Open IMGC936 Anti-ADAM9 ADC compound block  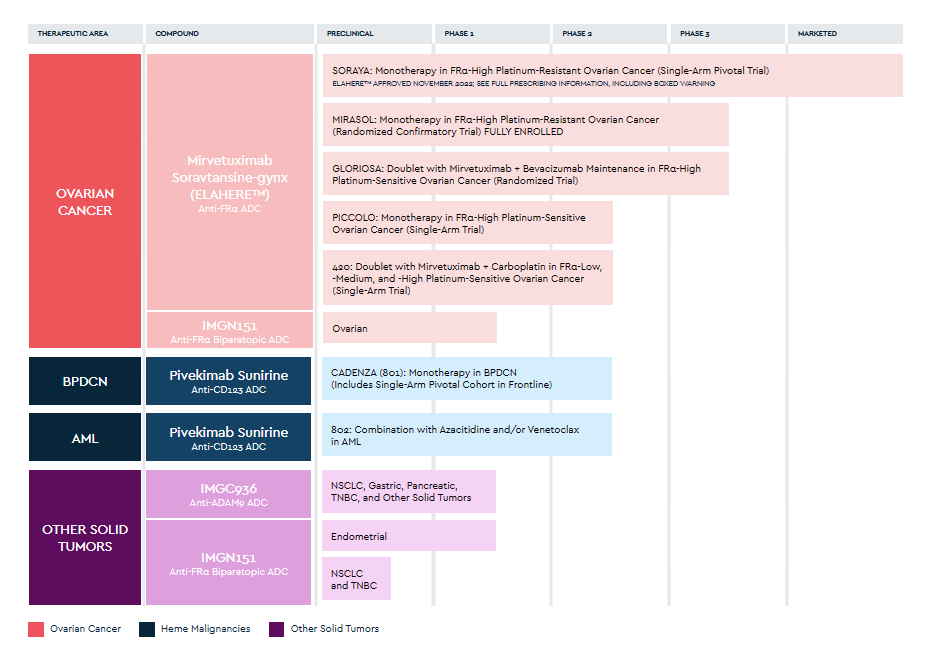pyautogui.click(x=229, y=494)
